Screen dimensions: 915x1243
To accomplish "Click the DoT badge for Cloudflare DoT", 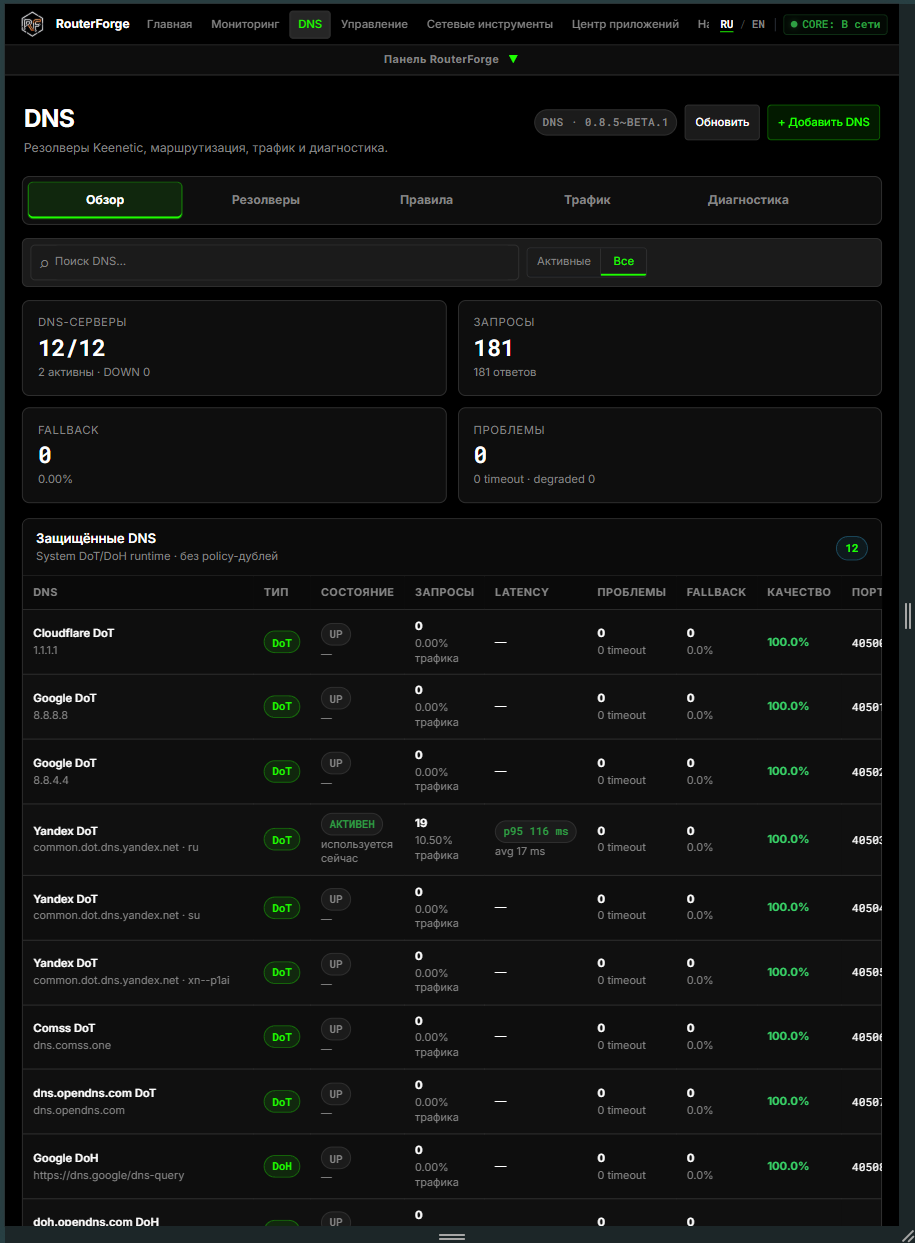I will [x=282, y=643].
